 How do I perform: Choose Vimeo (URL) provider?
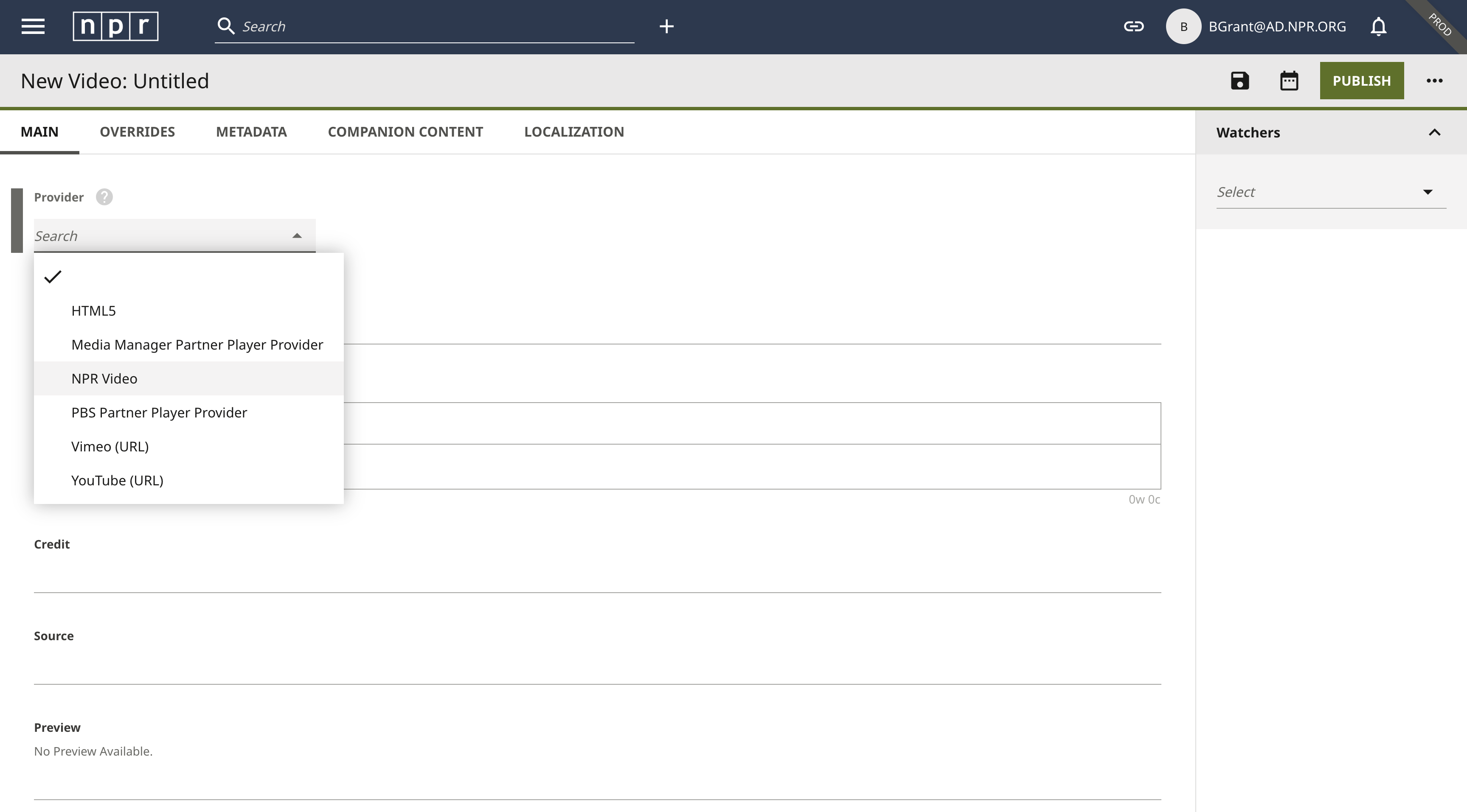[x=188, y=446]
